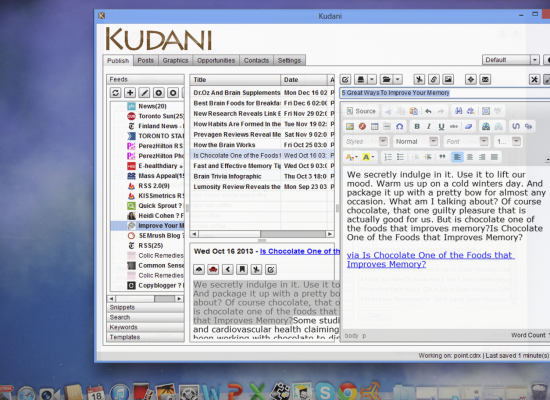The image size is (550, 400).
Task: Refresh feeds with the reload icon
Action: [115, 93]
